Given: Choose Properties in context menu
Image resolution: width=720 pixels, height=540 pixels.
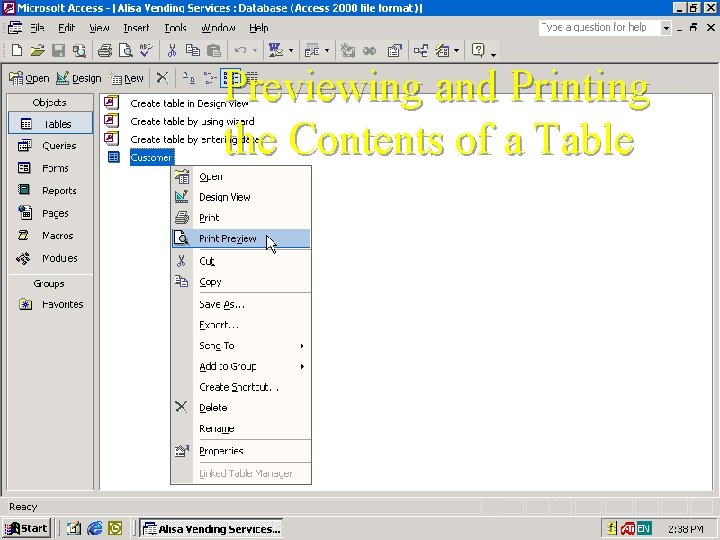Looking at the screenshot, I should click(x=241, y=451).
